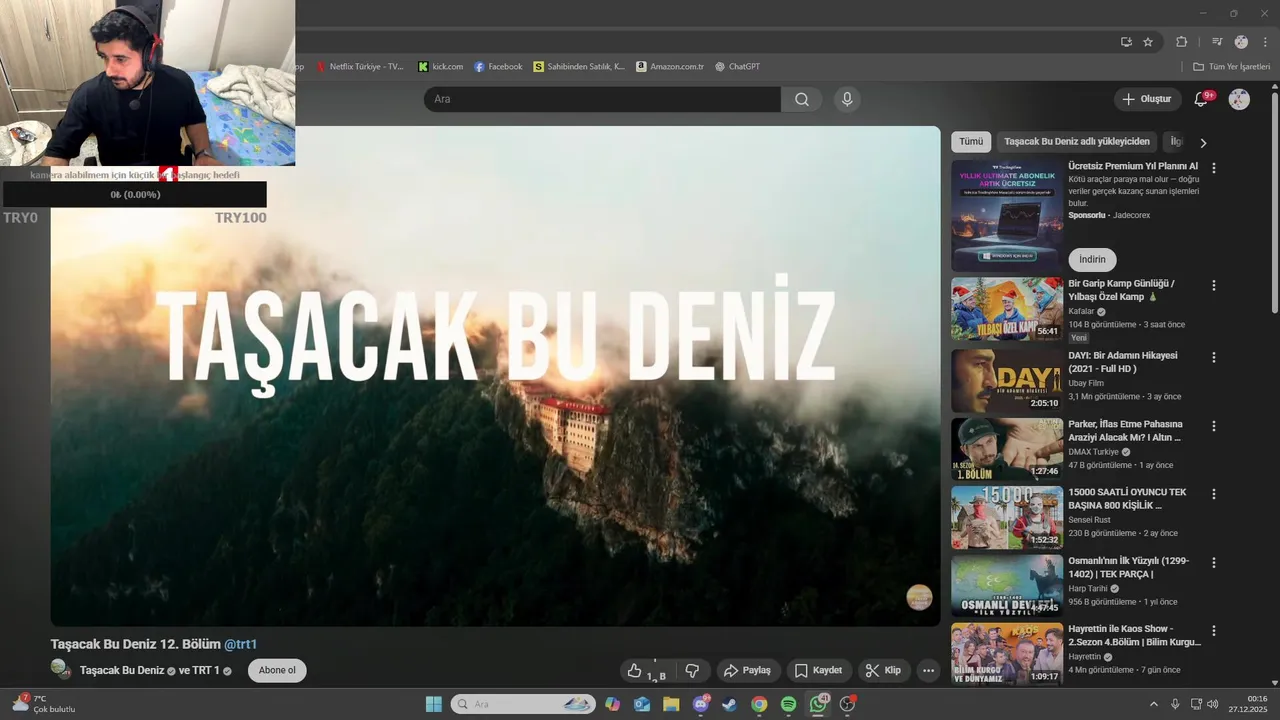
Task: Open more actions (three dots) under video
Action: point(929,671)
